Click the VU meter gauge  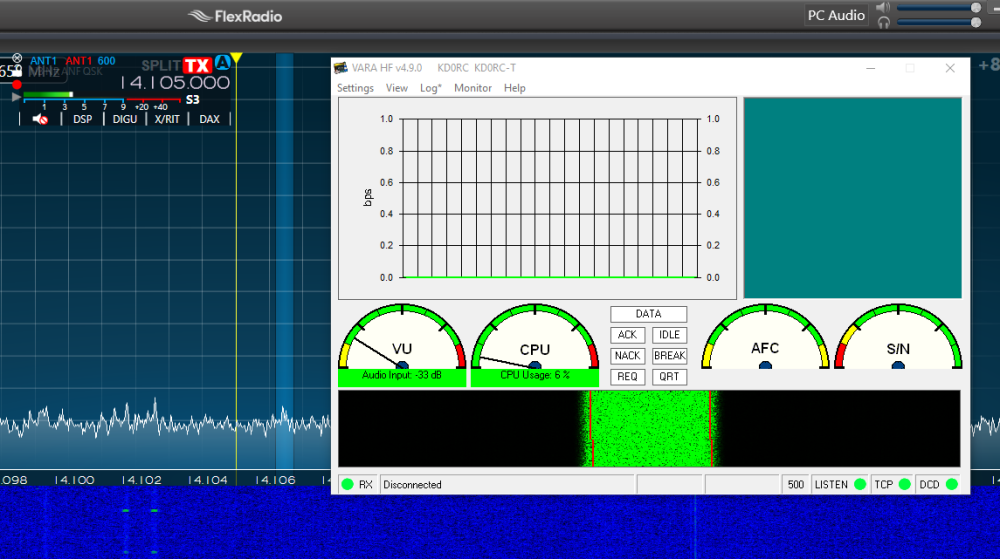402,337
